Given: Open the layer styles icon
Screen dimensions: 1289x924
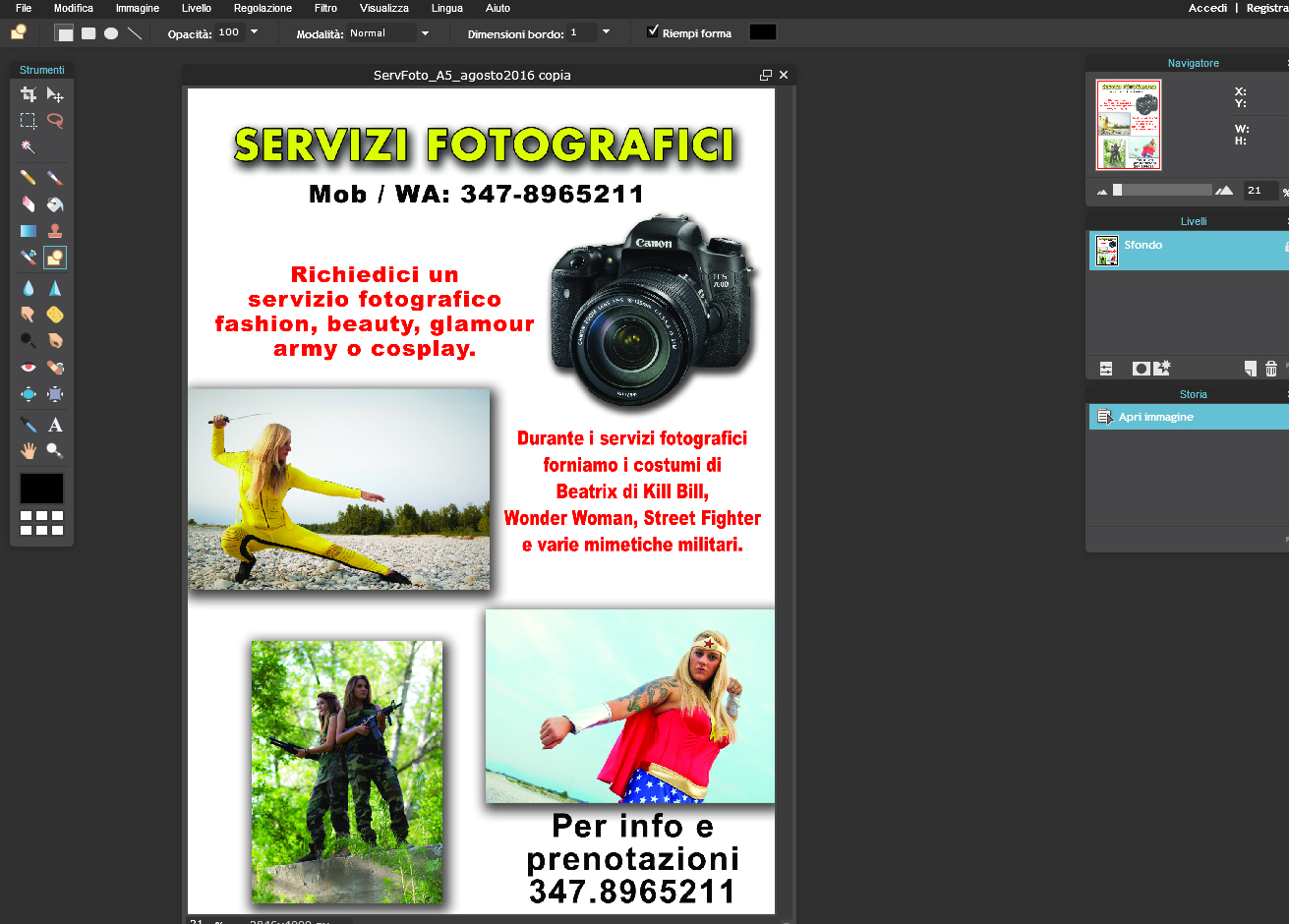Looking at the screenshot, I should click(1162, 368).
